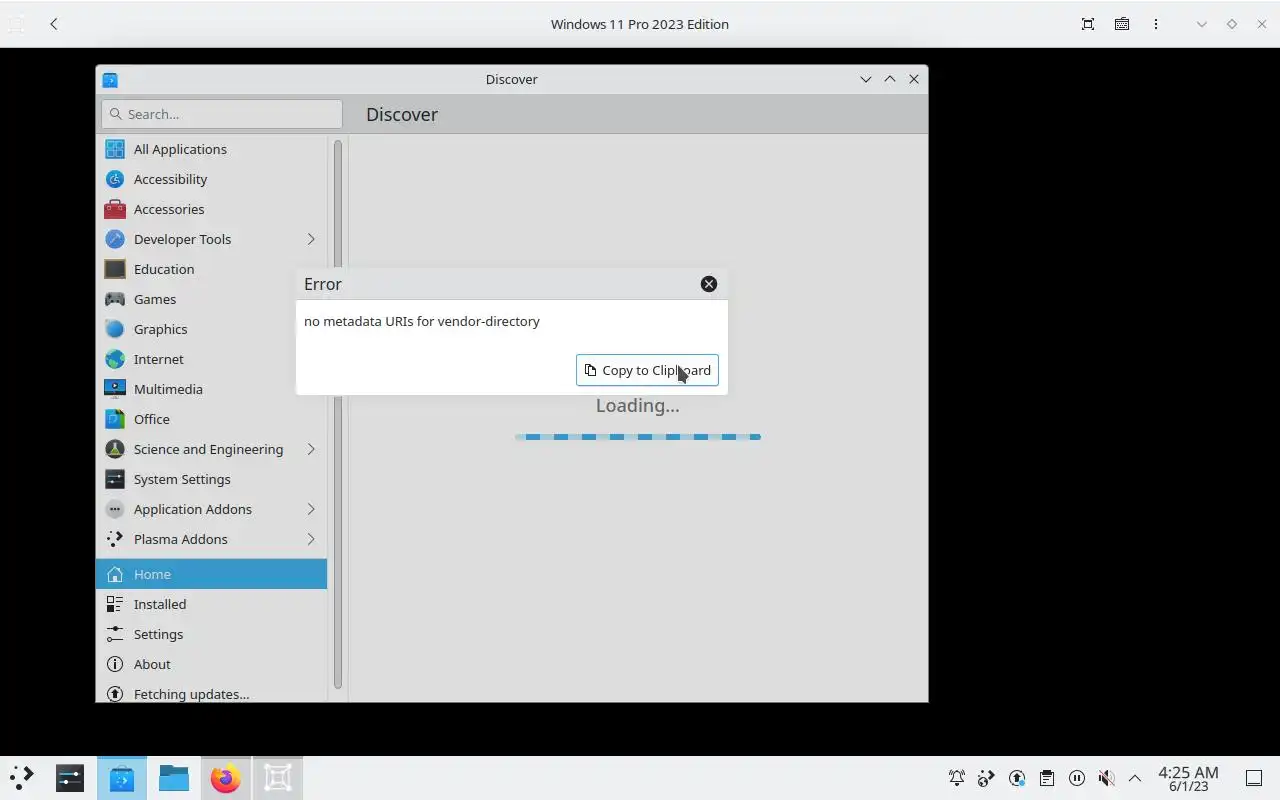Screen dimensions: 1280x800
Task: Open the Office category
Action: coord(211,419)
